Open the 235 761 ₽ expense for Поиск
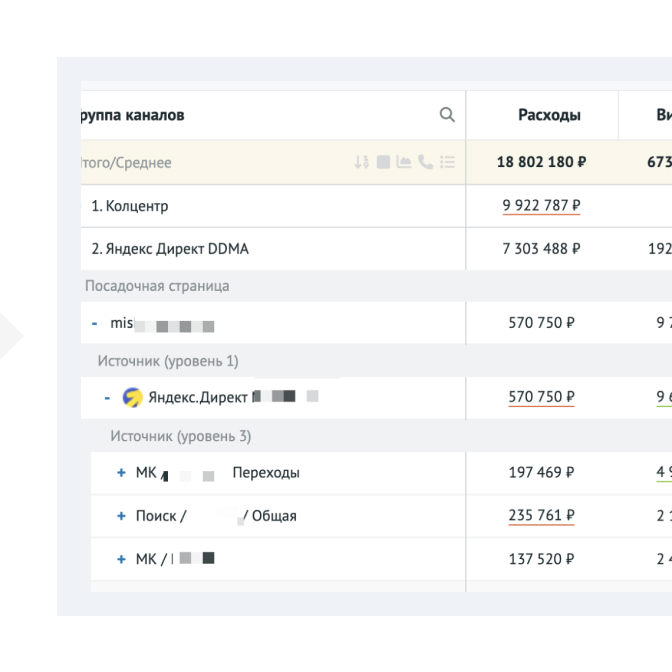 pos(541,516)
